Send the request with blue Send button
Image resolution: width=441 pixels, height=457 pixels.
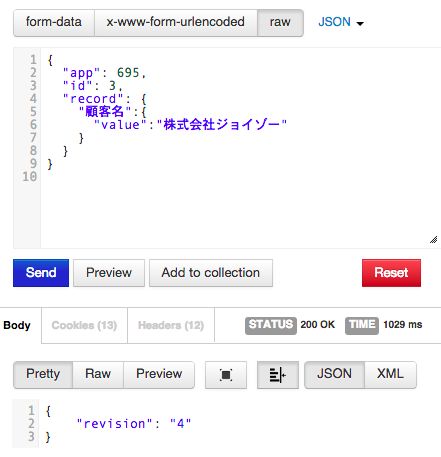(41, 273)
